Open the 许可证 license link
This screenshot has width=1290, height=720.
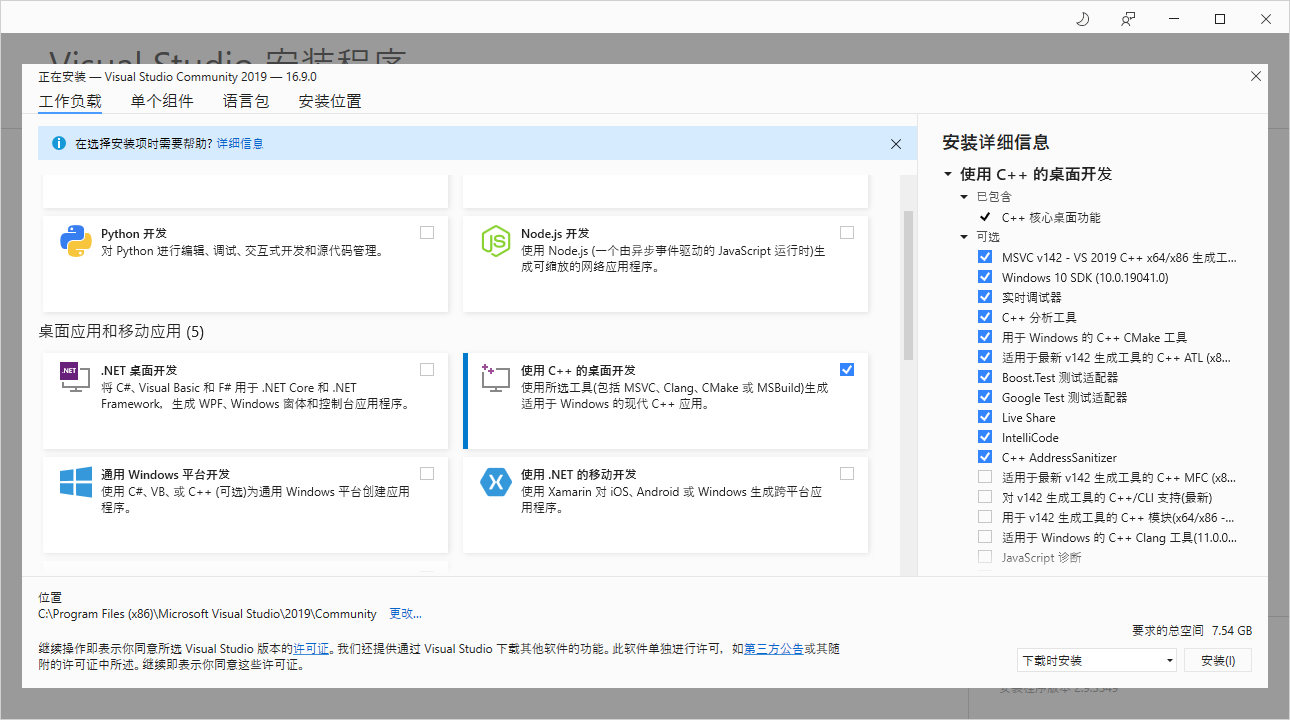click(311, 649)
